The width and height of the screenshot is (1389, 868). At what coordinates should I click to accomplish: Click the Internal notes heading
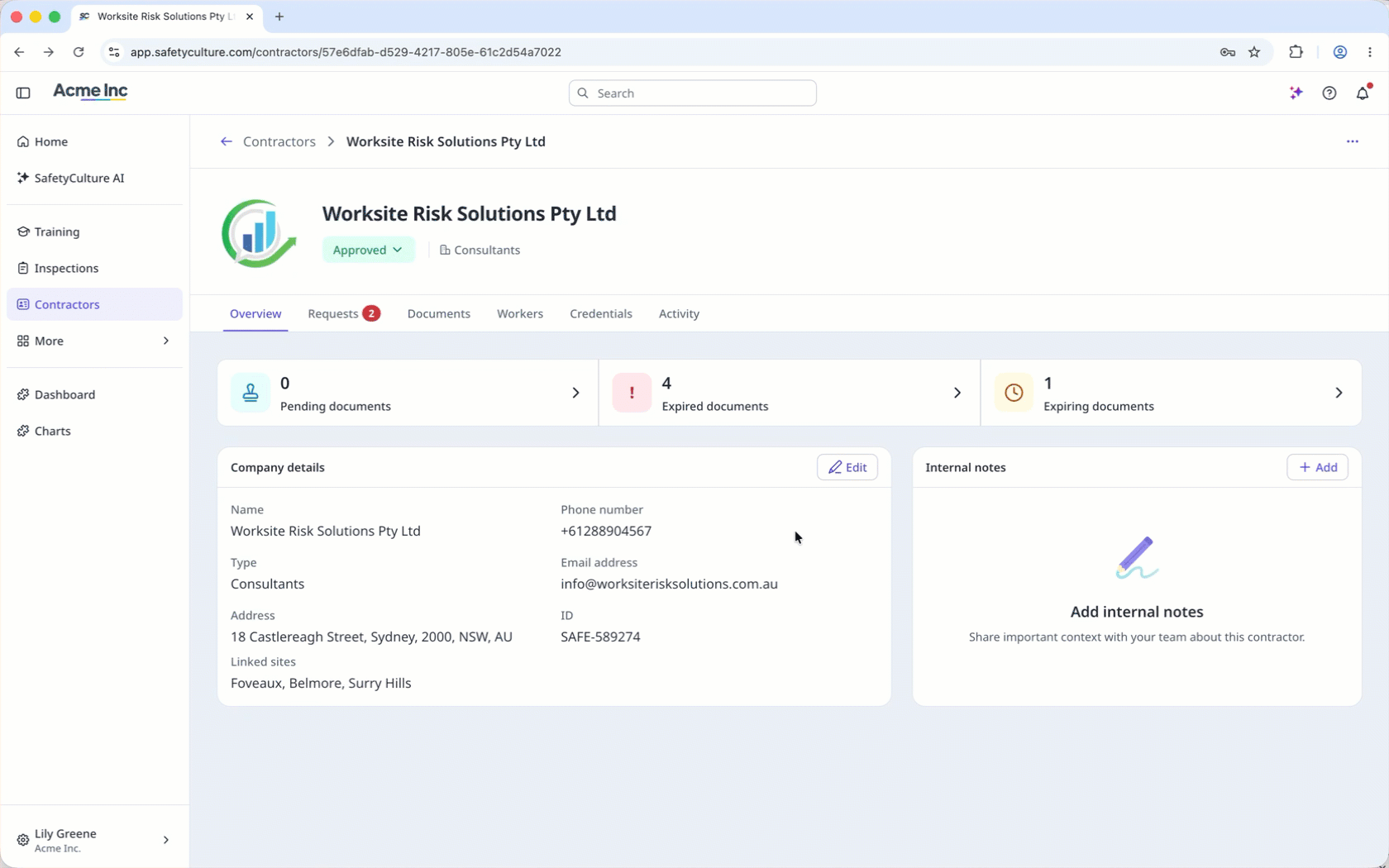coord(966,467)
